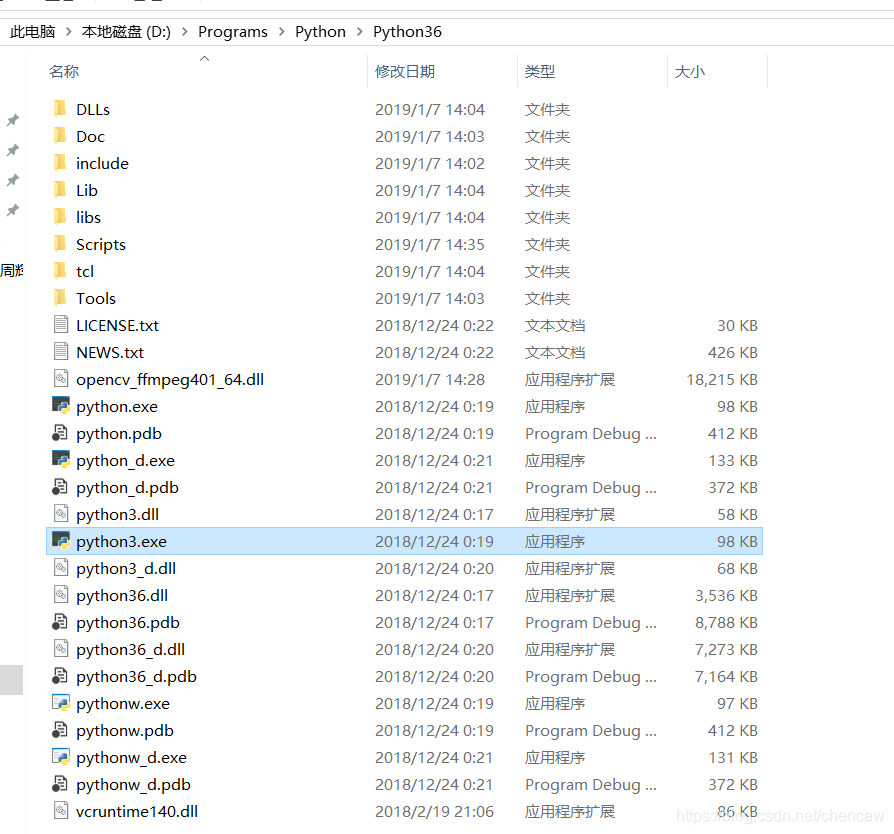
Task: Select the Scripts folder name
Action: pyautogui.click(x=101, y=245)
